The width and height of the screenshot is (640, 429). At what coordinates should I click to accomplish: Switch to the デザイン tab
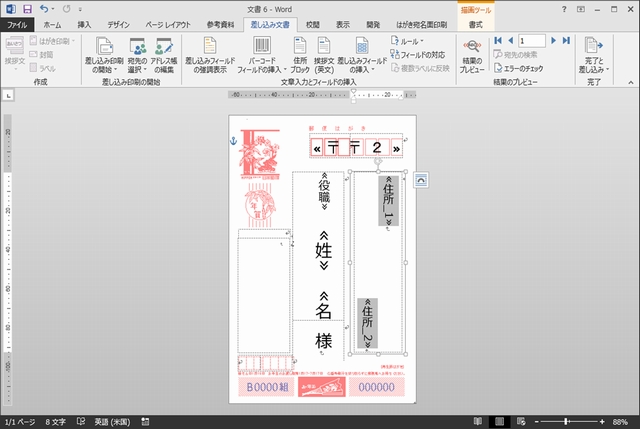(118, 25)
